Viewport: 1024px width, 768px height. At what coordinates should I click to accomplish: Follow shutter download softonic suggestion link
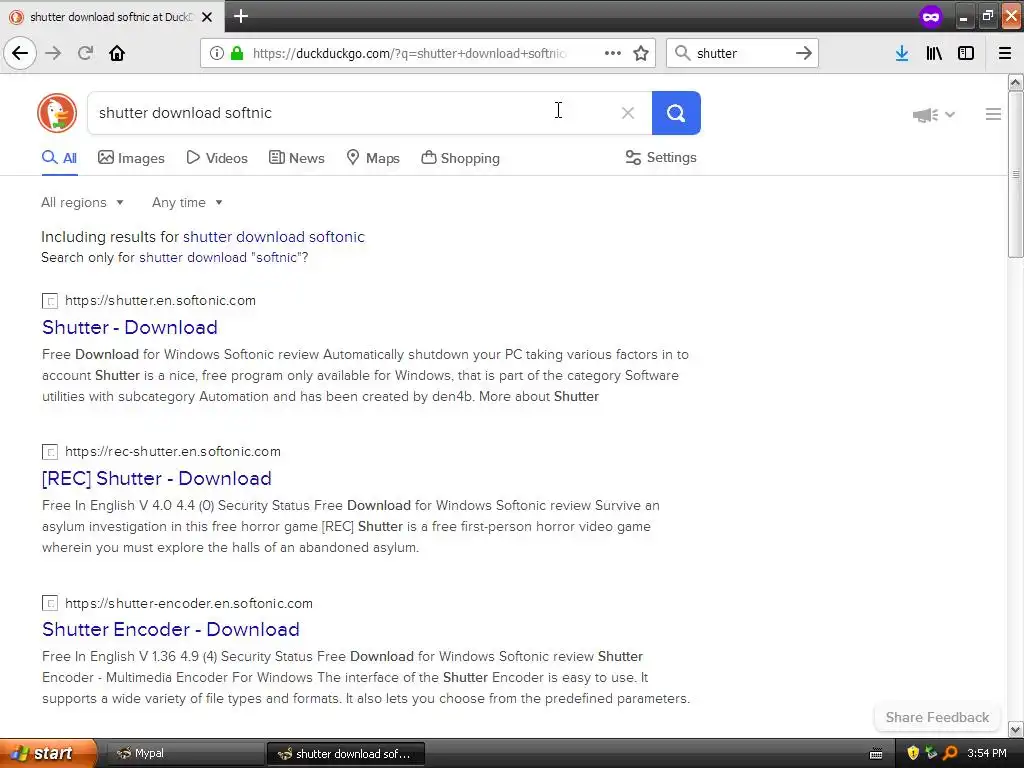click(x=274, y=236)
